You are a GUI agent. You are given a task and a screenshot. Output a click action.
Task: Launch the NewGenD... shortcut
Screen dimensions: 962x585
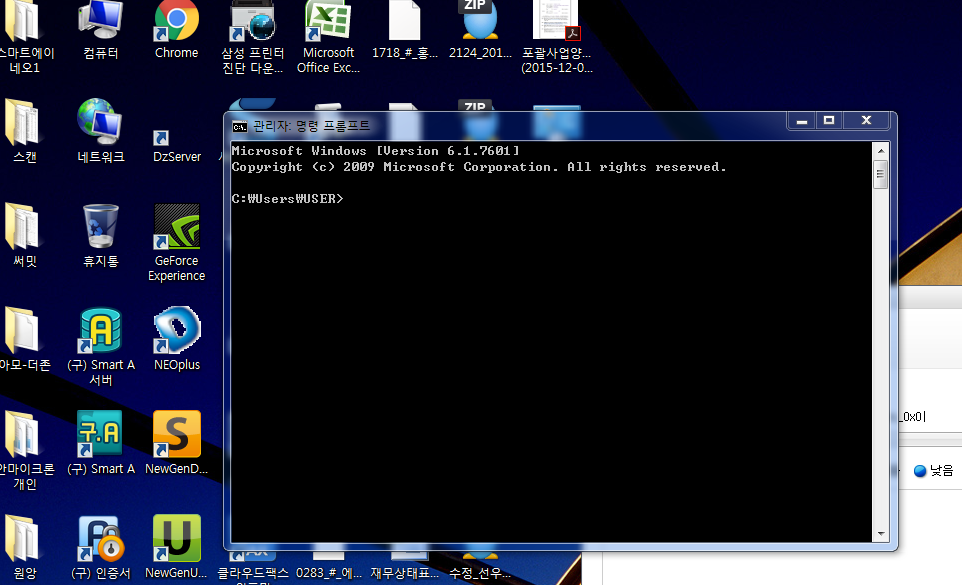tap(177, 443)
